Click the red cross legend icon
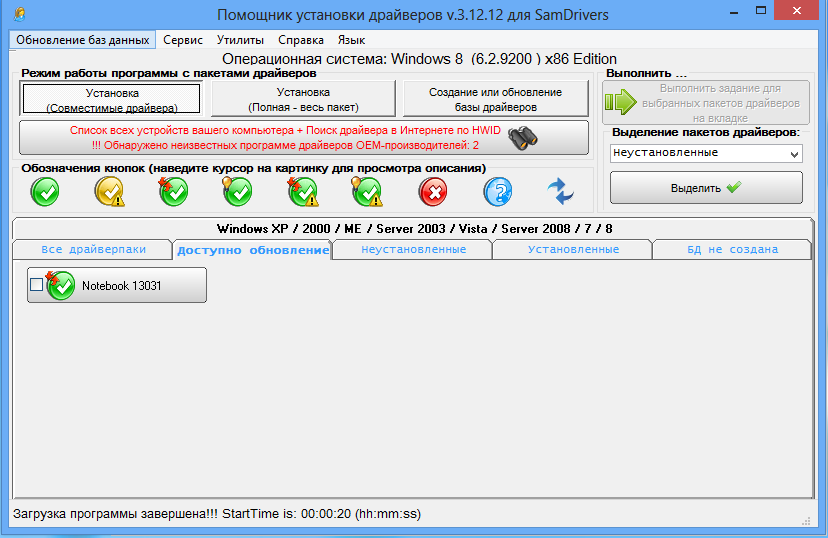Viewport: 828px width, 538px height. click(433, 191)
